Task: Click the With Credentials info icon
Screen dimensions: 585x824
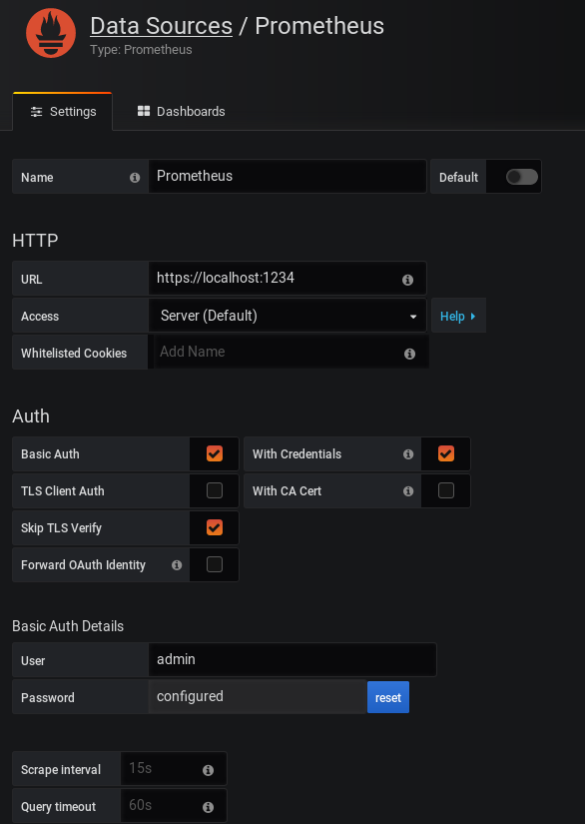Action: [408, 454]
